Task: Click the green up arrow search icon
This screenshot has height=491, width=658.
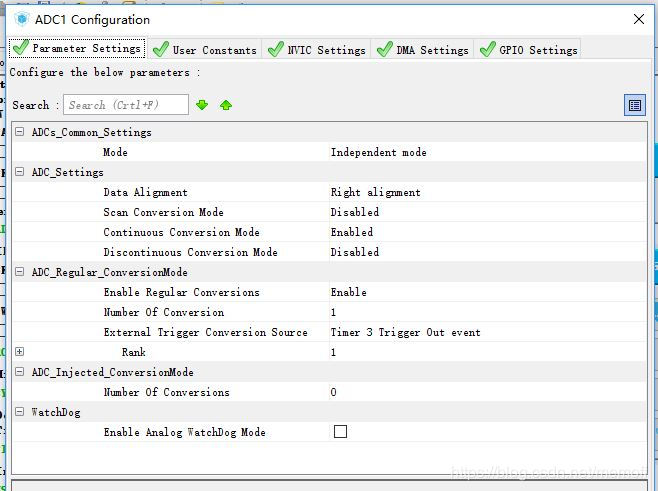Action: coord(226,105)
